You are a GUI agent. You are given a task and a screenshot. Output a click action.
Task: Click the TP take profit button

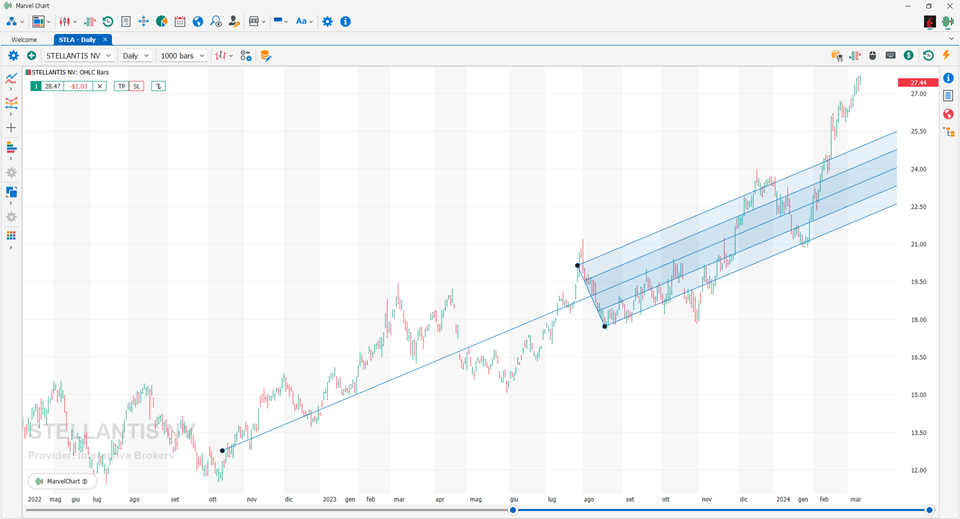(x=121, y=86)
